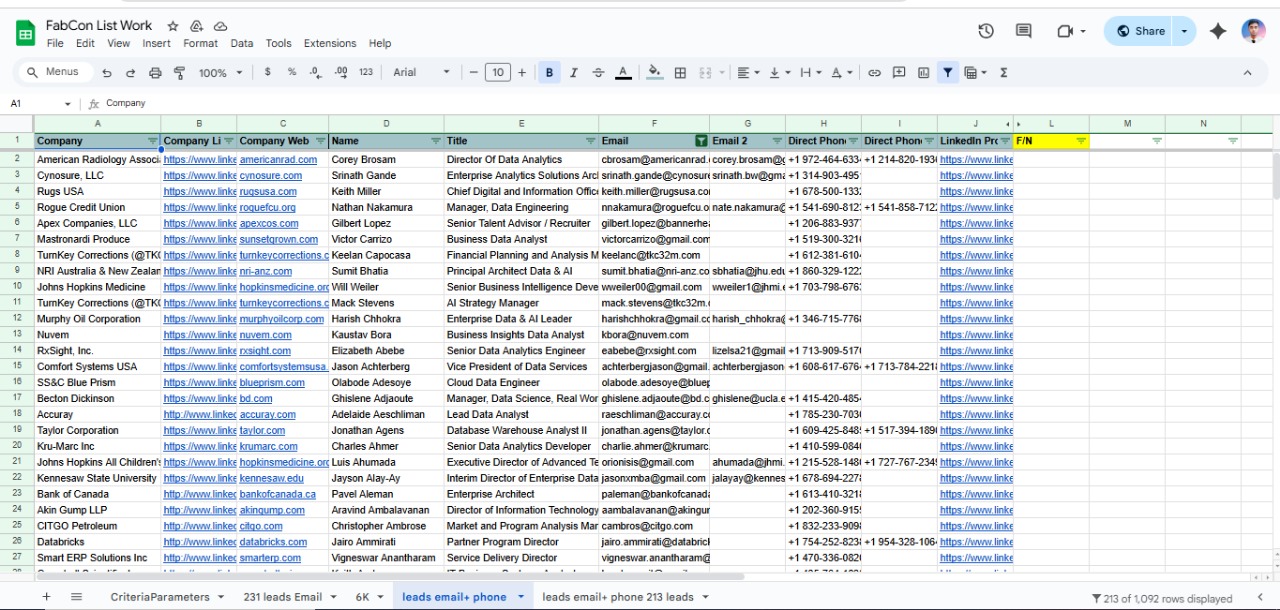Open text wrapping dropdown

(811, 72)
